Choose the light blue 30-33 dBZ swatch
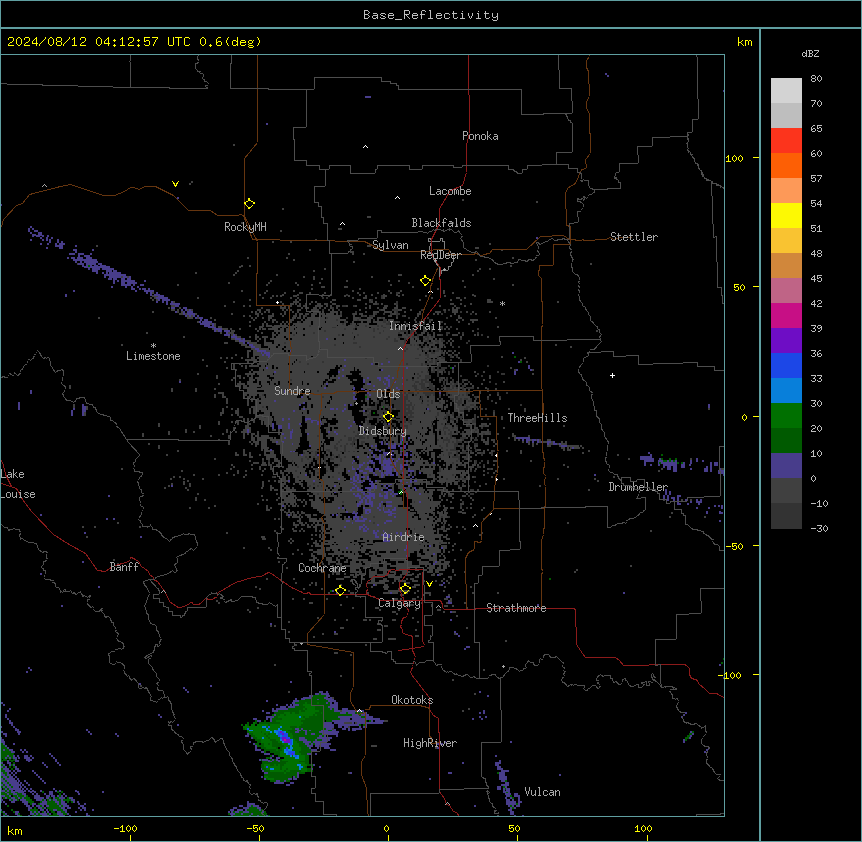This screenshot has height=842, width=862. [x=786, y=391]
